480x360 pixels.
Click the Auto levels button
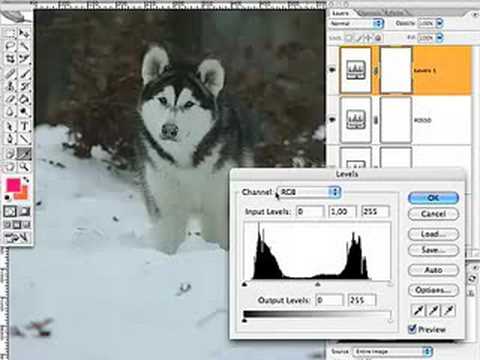[x=433, y=270]
